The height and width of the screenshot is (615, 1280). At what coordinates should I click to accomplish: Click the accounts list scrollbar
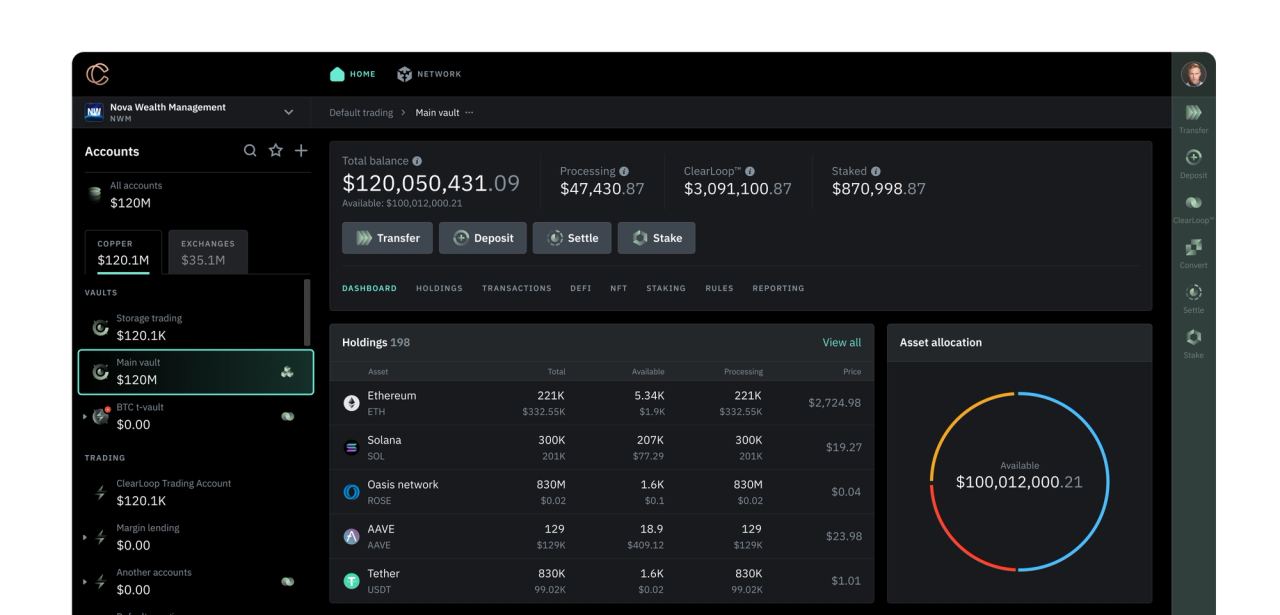307,312
